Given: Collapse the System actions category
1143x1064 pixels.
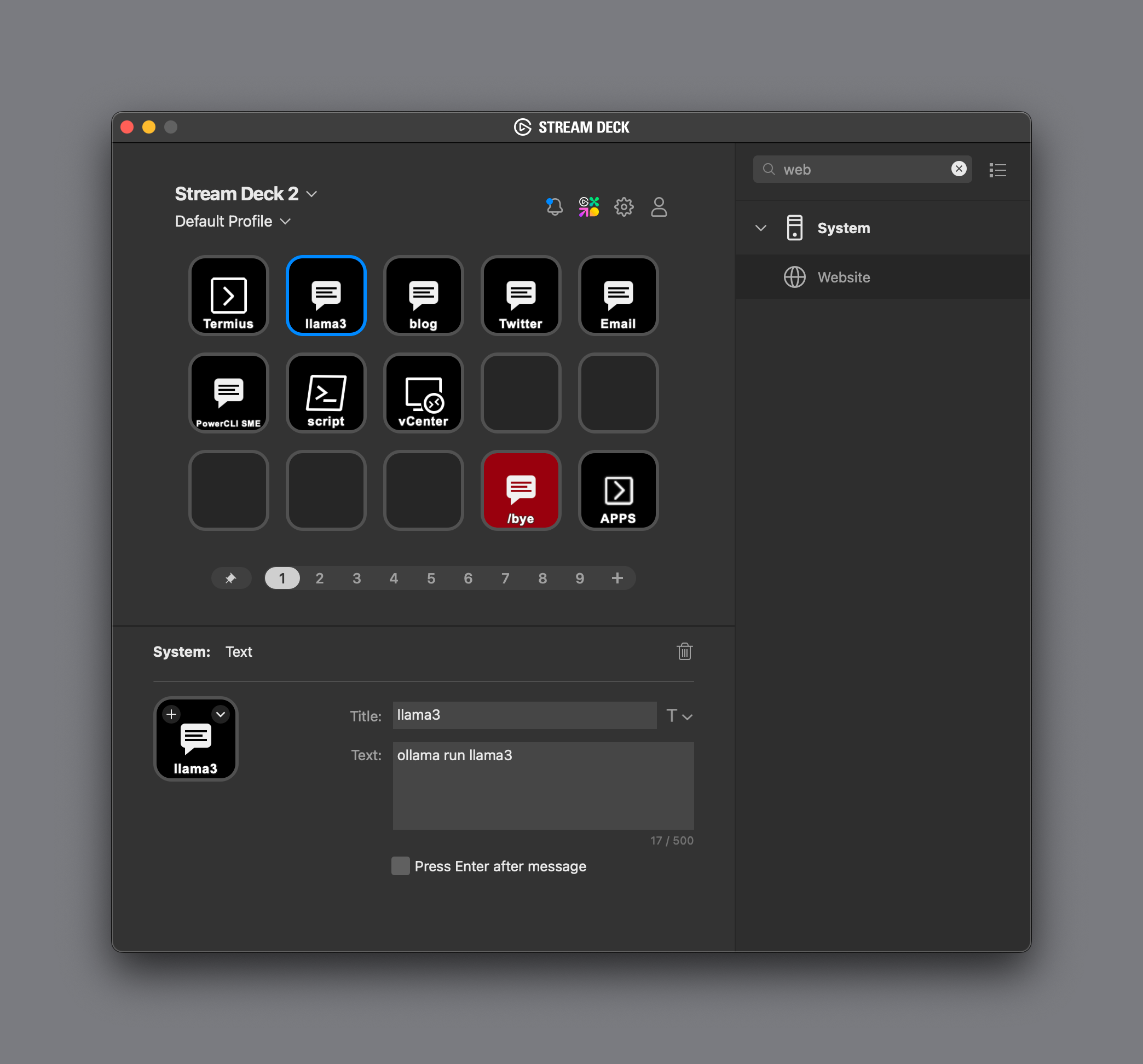Looking at the screenshot, I should [761, 228].
